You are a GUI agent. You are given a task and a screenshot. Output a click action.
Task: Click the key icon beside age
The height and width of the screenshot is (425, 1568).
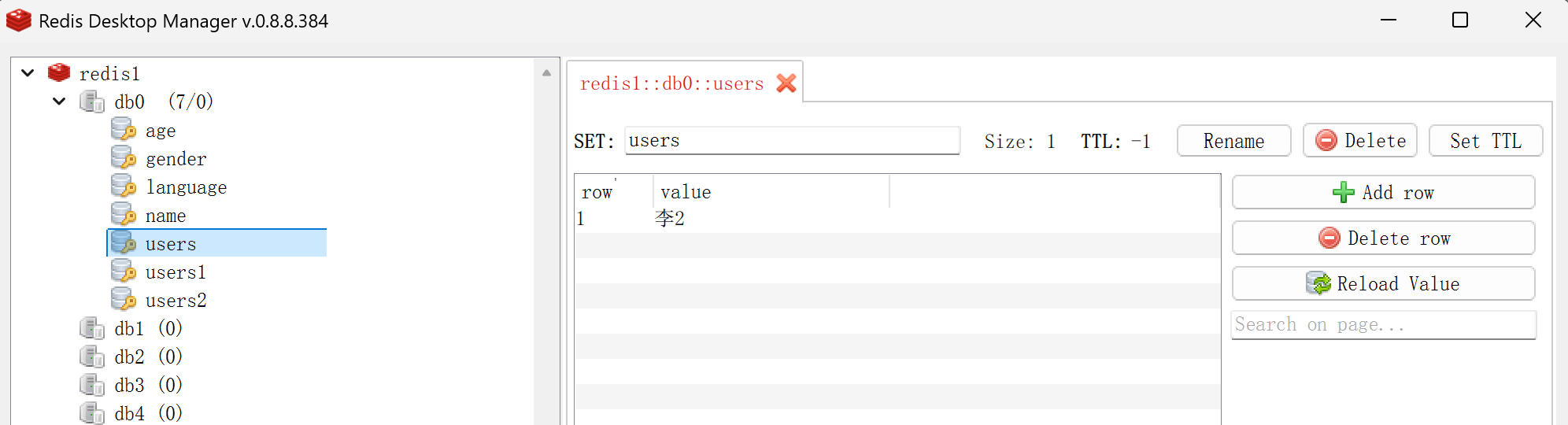coord(124,130)
